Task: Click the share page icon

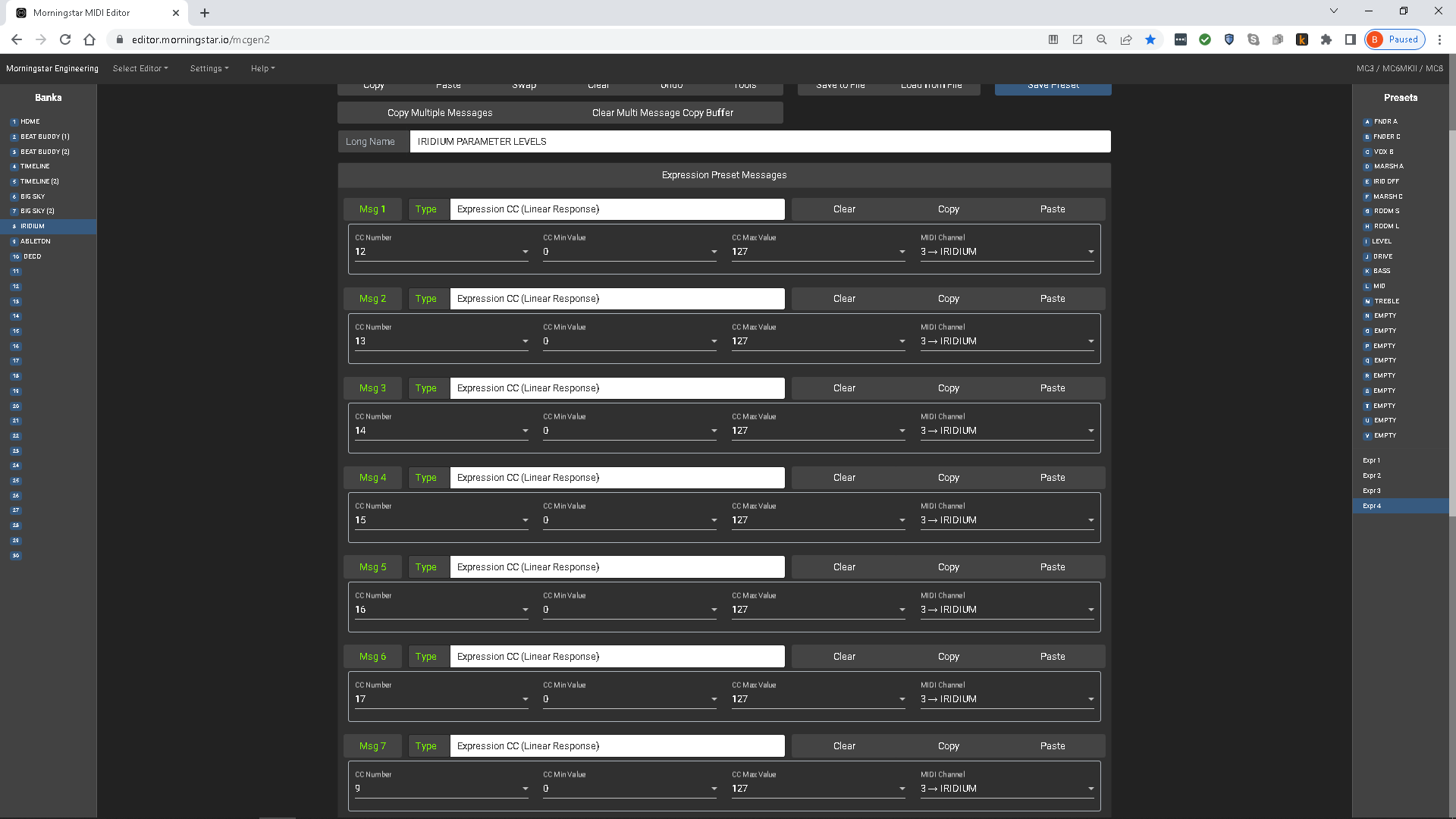Action: pyautogui.click(x=1126, y=39)
